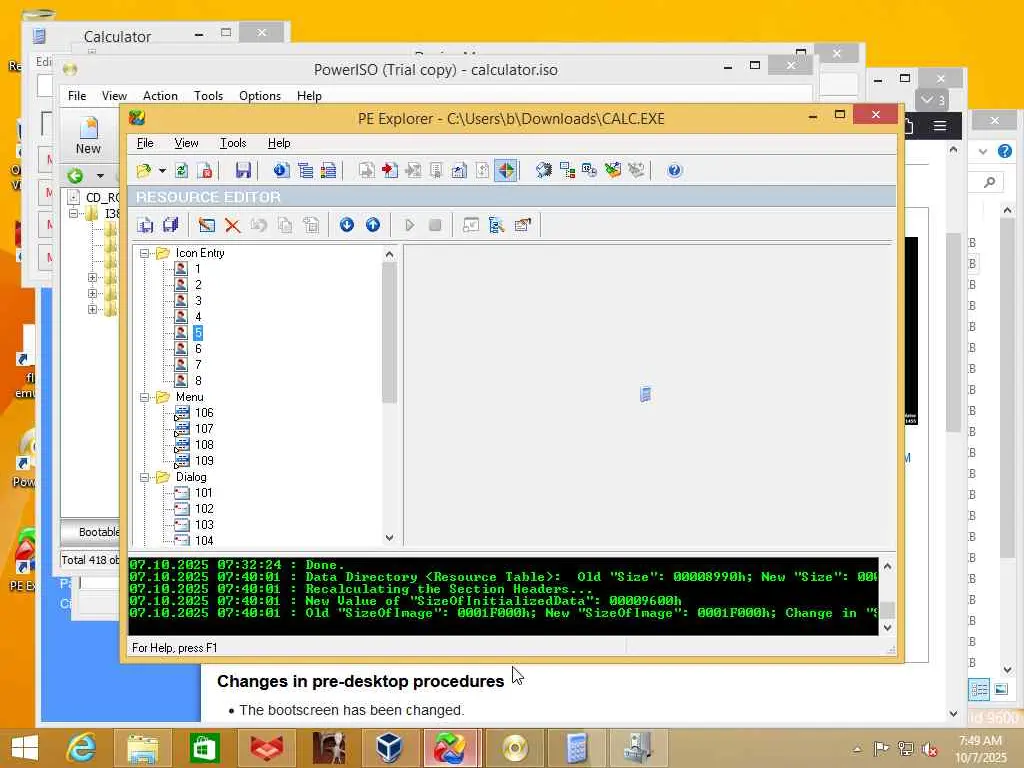Open the dependency scanner tree icon
The height and width of the screenshot is (768, 1024).
tap(567, 171)
